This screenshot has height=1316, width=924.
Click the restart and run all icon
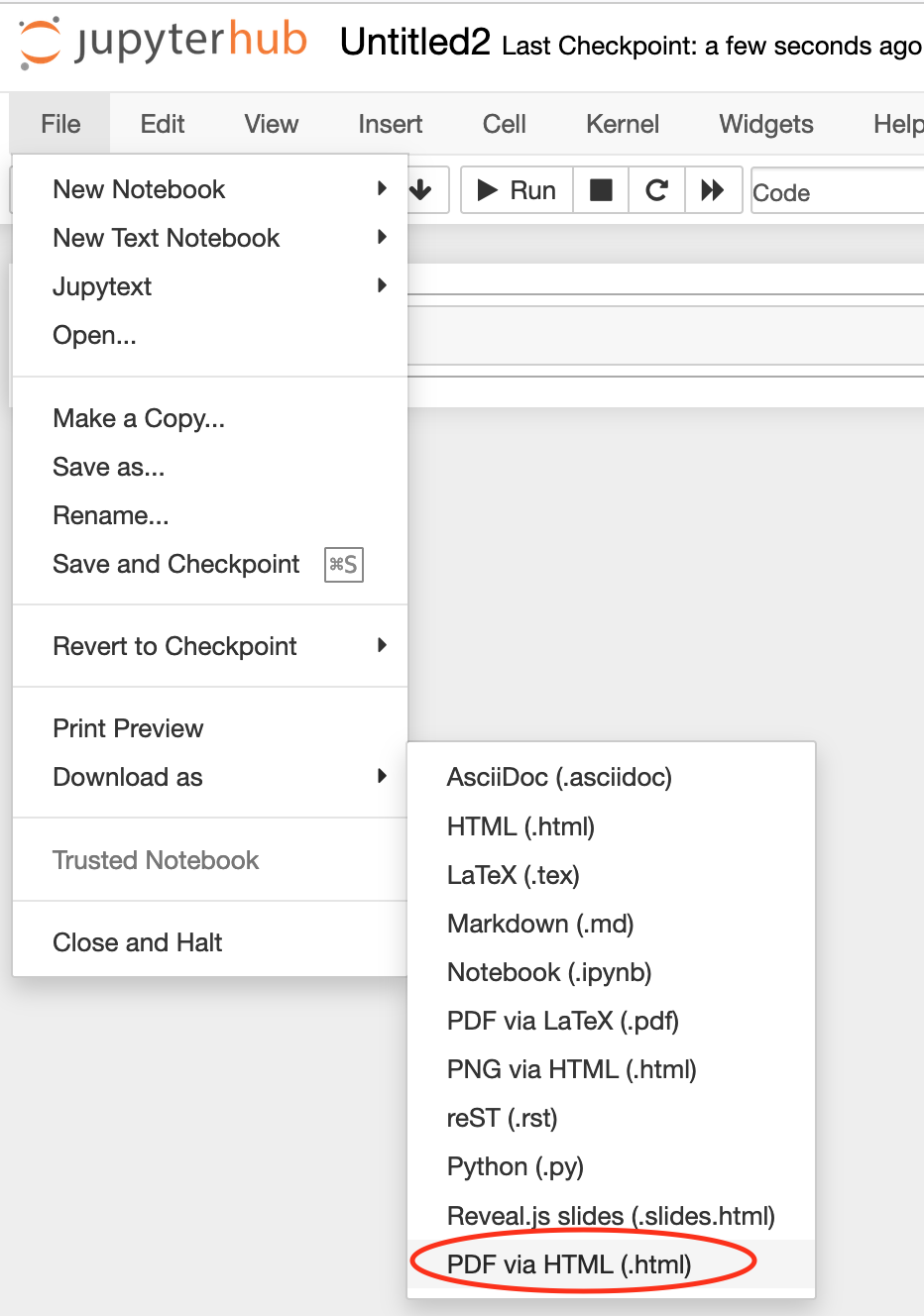(x=713, y=190)
